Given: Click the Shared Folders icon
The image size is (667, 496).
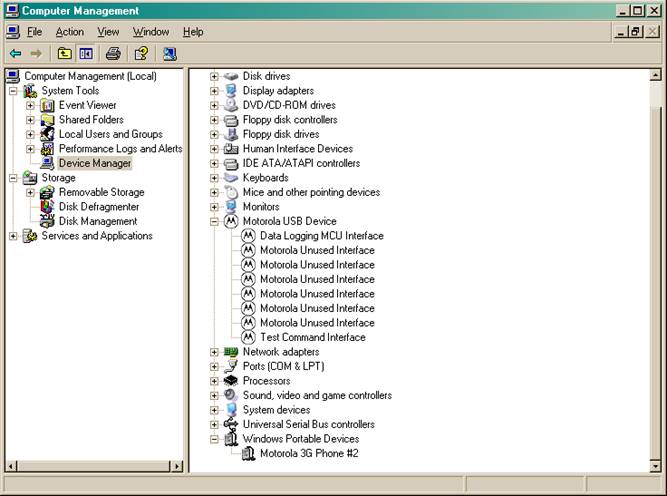Looking at the screenshot, I should pos(47,120).
